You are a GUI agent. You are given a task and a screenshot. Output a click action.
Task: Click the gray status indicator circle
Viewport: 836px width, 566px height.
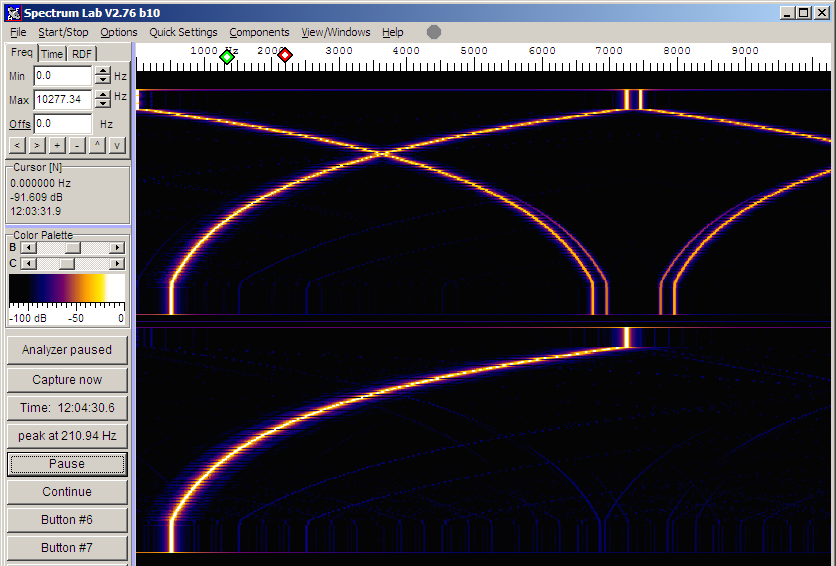pyautogui.click(x=434, y=32)
